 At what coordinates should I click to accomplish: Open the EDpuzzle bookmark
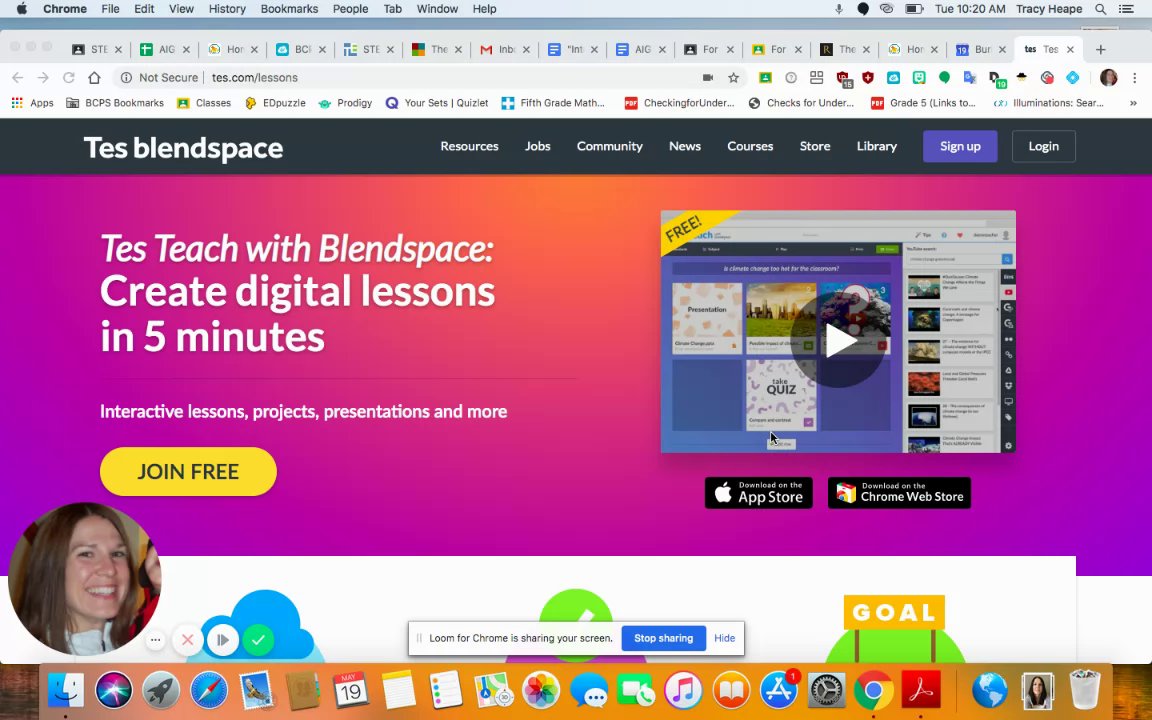(276, 103)
